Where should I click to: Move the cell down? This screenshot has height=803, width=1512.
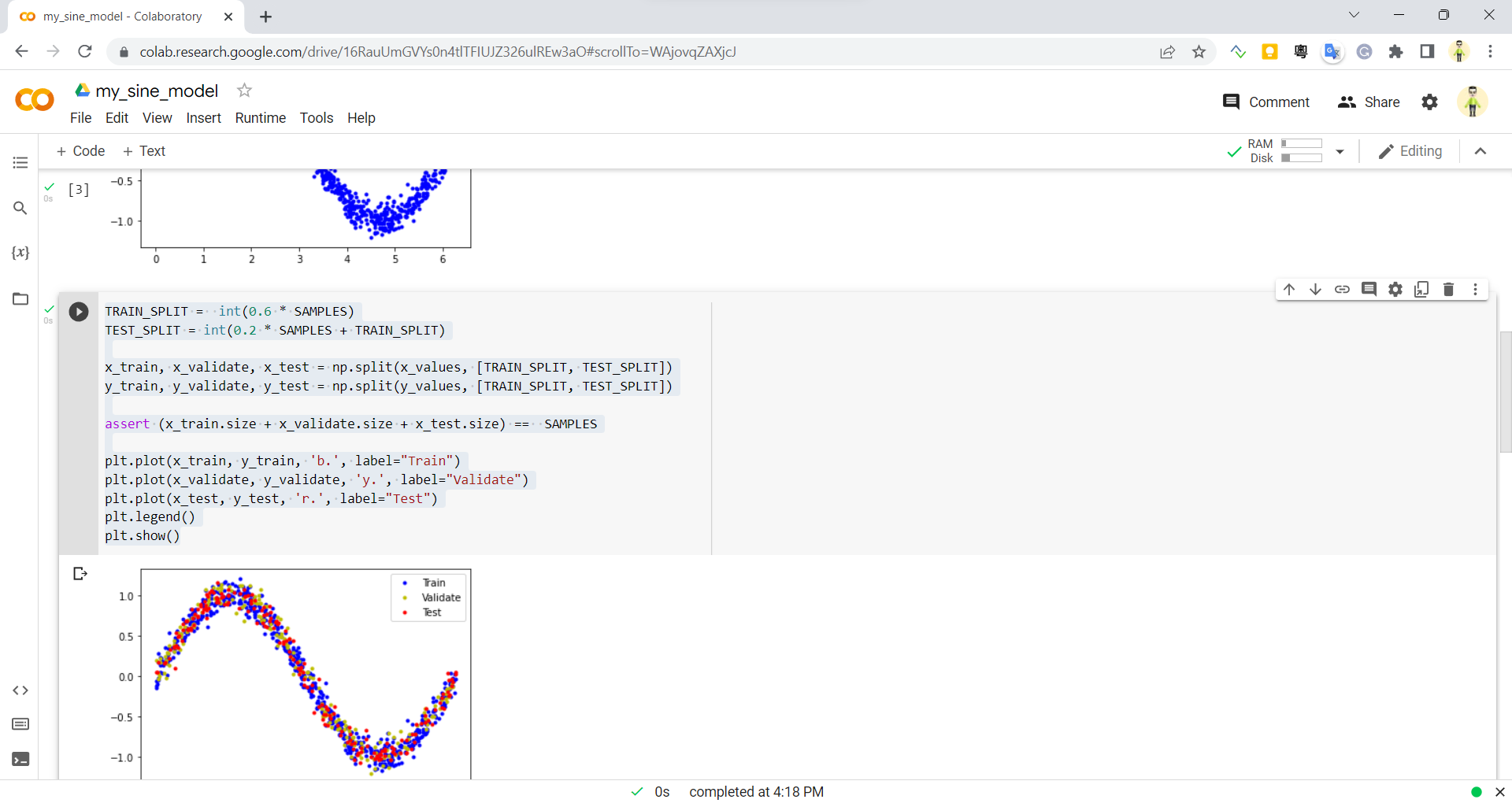[1315, 290]
